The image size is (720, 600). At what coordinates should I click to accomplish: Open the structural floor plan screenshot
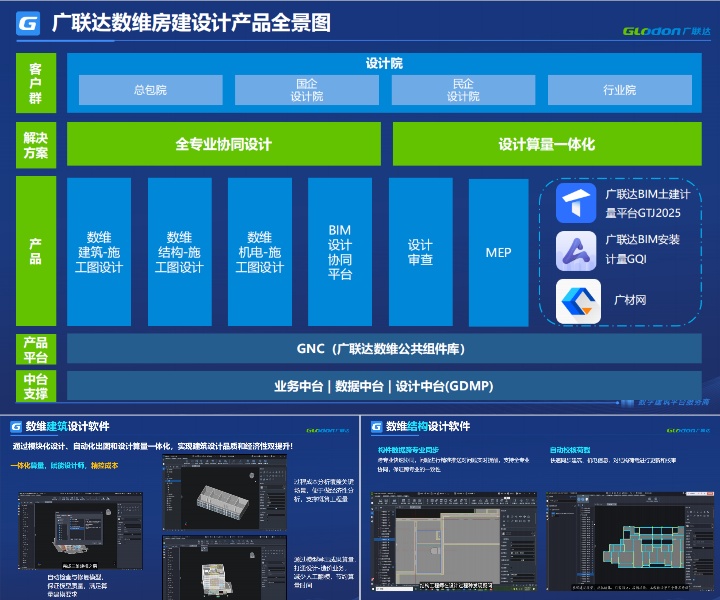point(454,541)
